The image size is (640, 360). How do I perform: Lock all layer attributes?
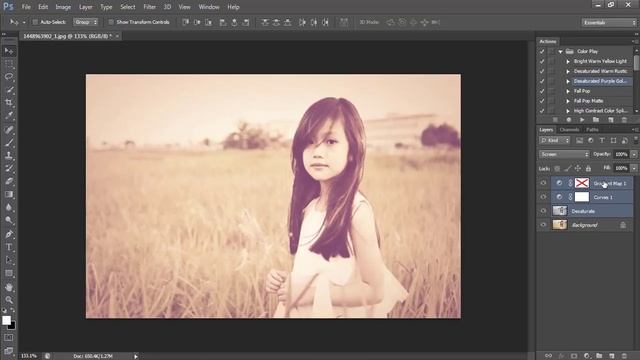pos(588,168)
